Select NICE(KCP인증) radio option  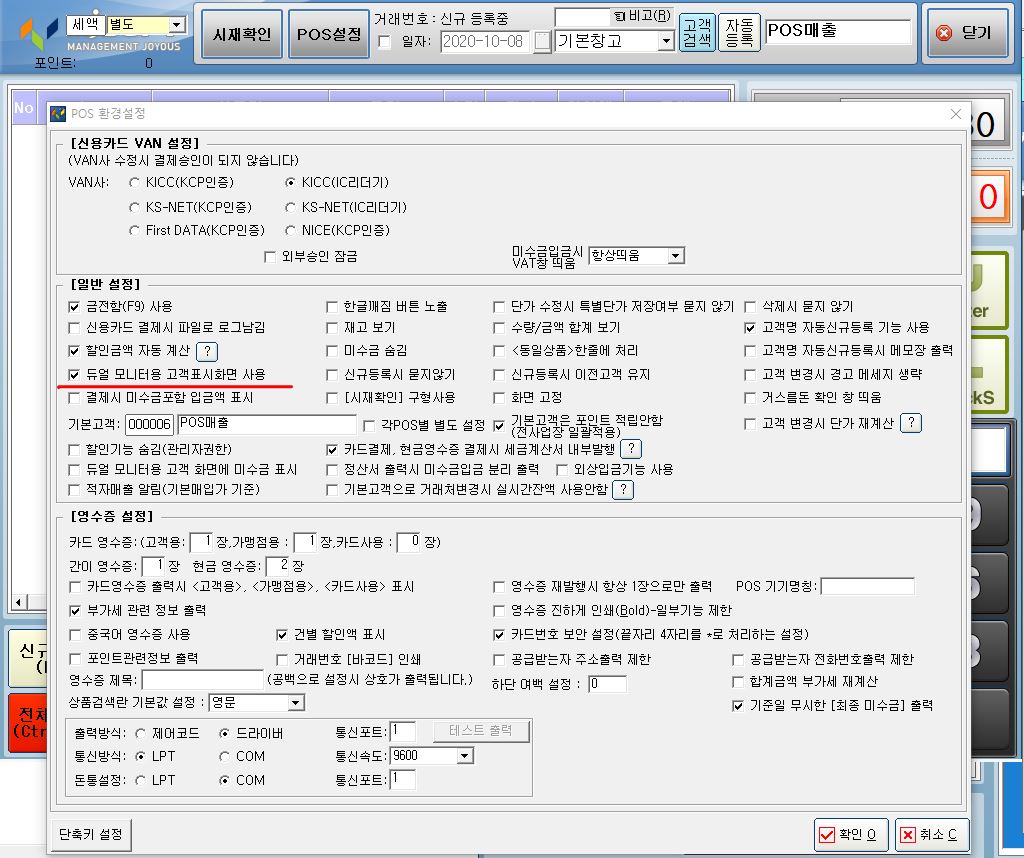coord(290,230)
